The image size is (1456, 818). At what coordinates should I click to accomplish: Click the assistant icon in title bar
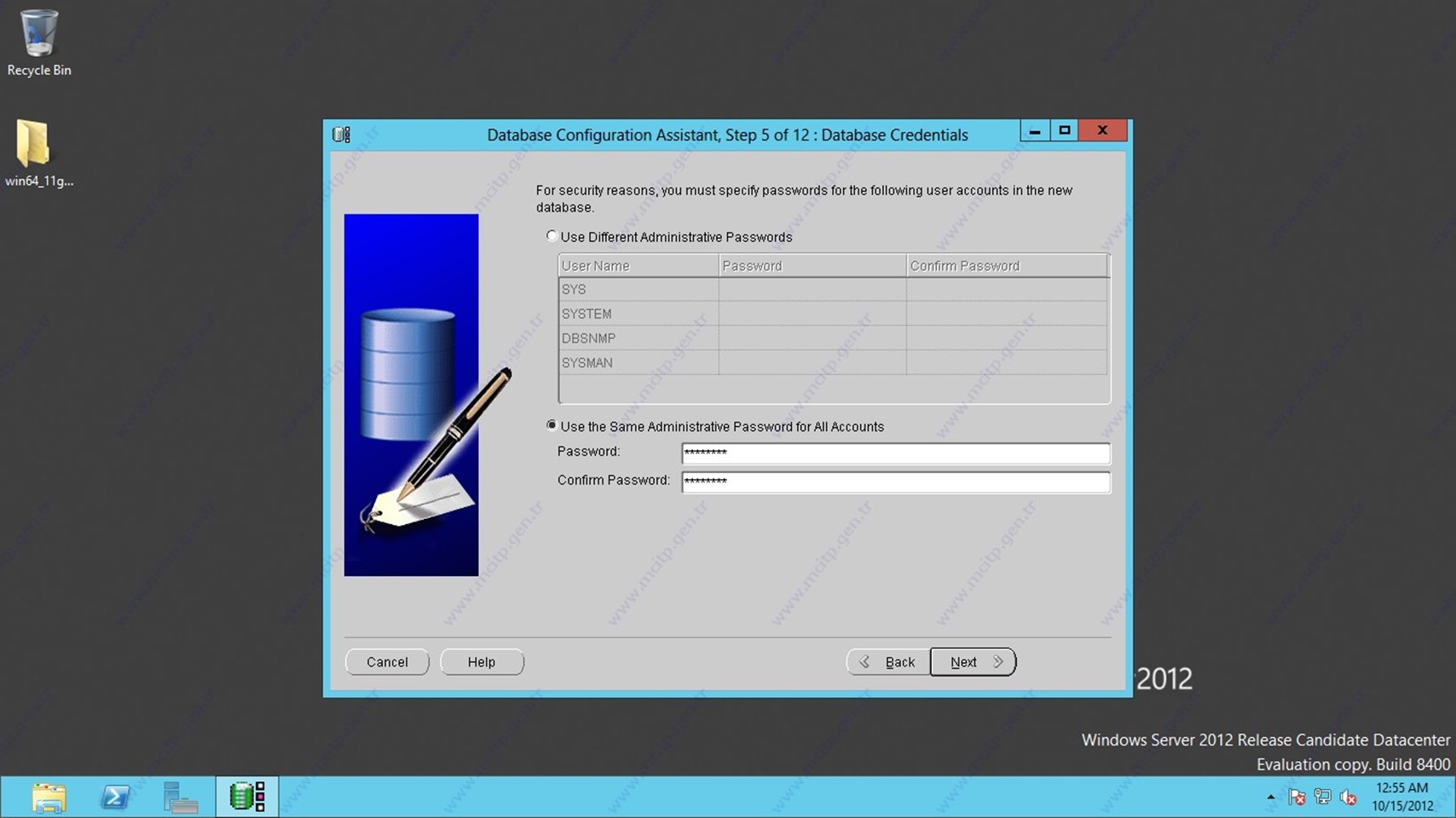click(x=342, y=135)
